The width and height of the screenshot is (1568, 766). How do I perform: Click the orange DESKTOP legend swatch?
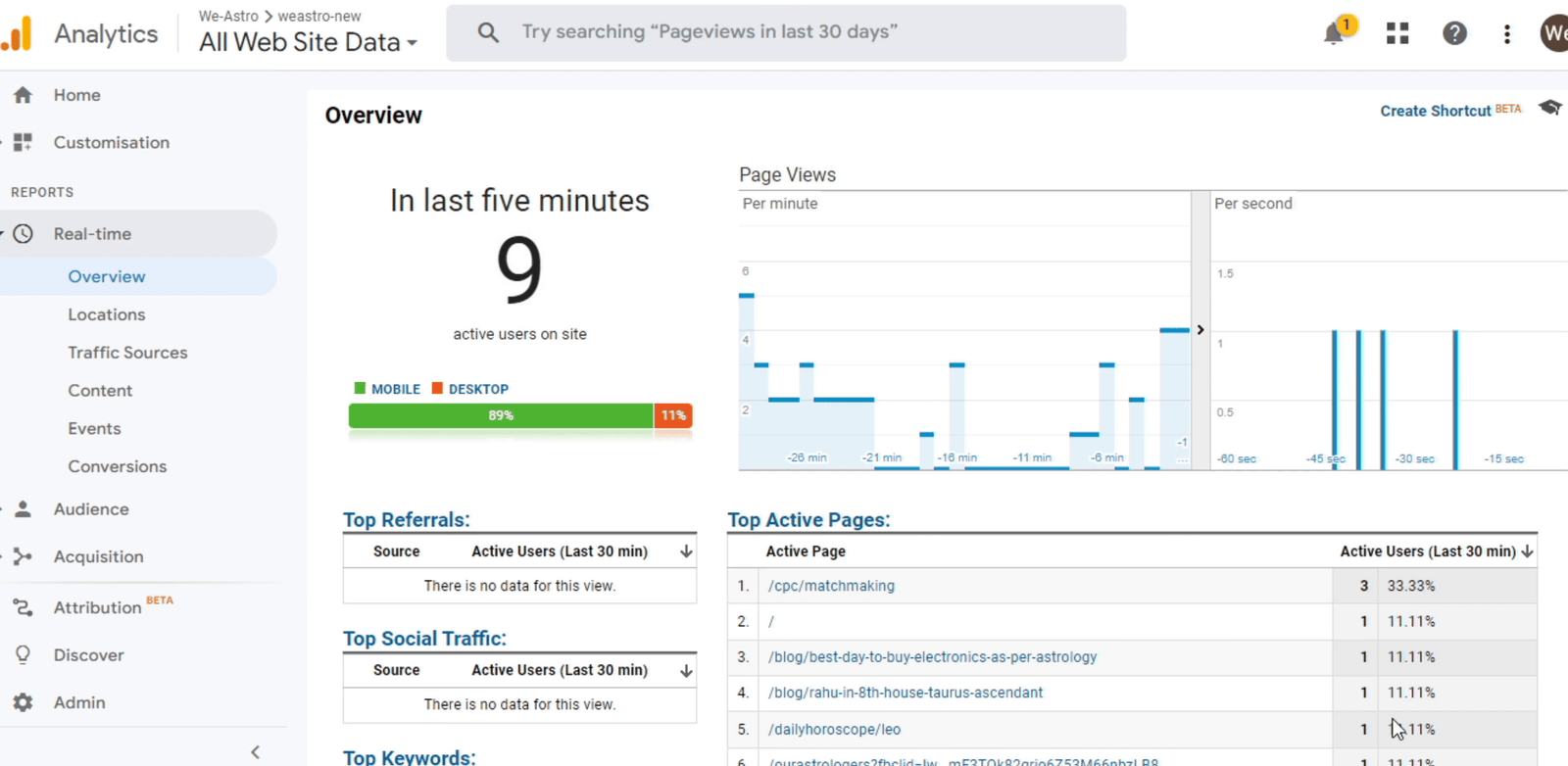437,388
